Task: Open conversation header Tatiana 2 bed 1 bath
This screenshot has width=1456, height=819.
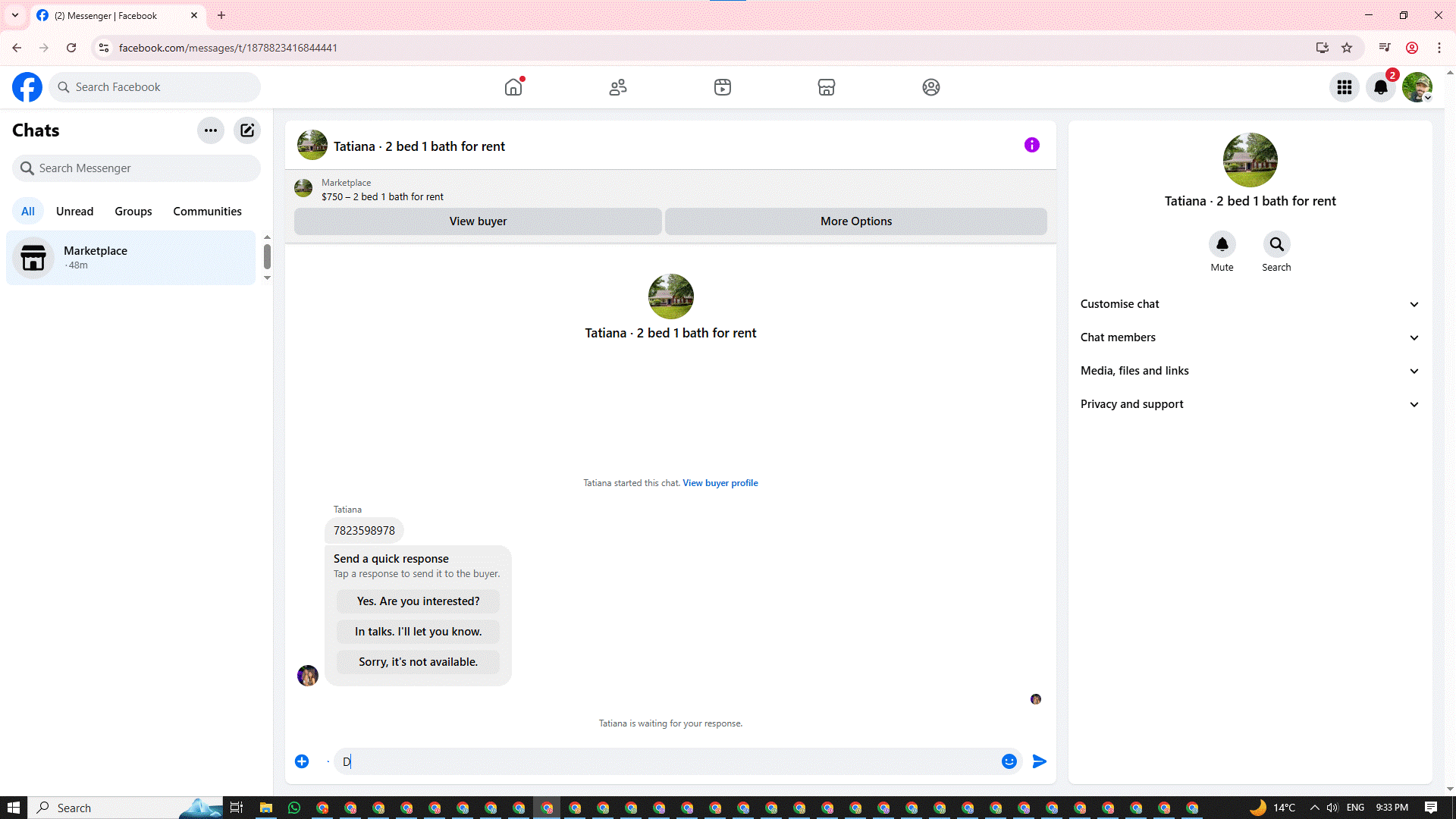Action: pyautogui.click(x=419, y=146)
